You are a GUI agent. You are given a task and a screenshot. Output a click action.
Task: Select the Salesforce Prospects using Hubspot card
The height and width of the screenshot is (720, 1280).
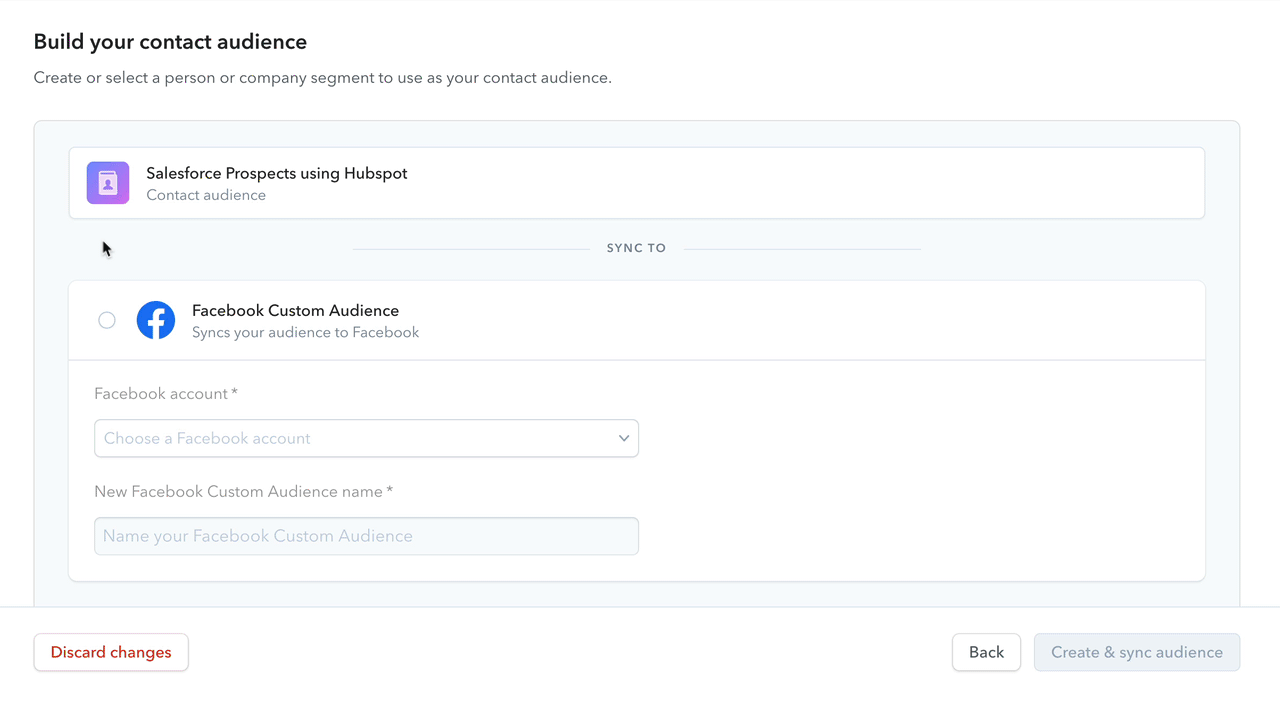click(637, 183)
